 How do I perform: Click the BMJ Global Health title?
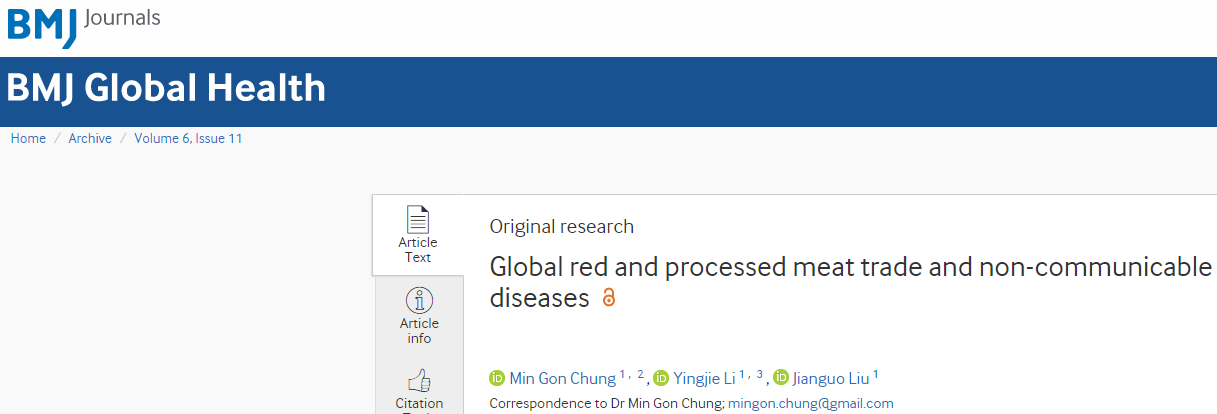click(166, 89)
